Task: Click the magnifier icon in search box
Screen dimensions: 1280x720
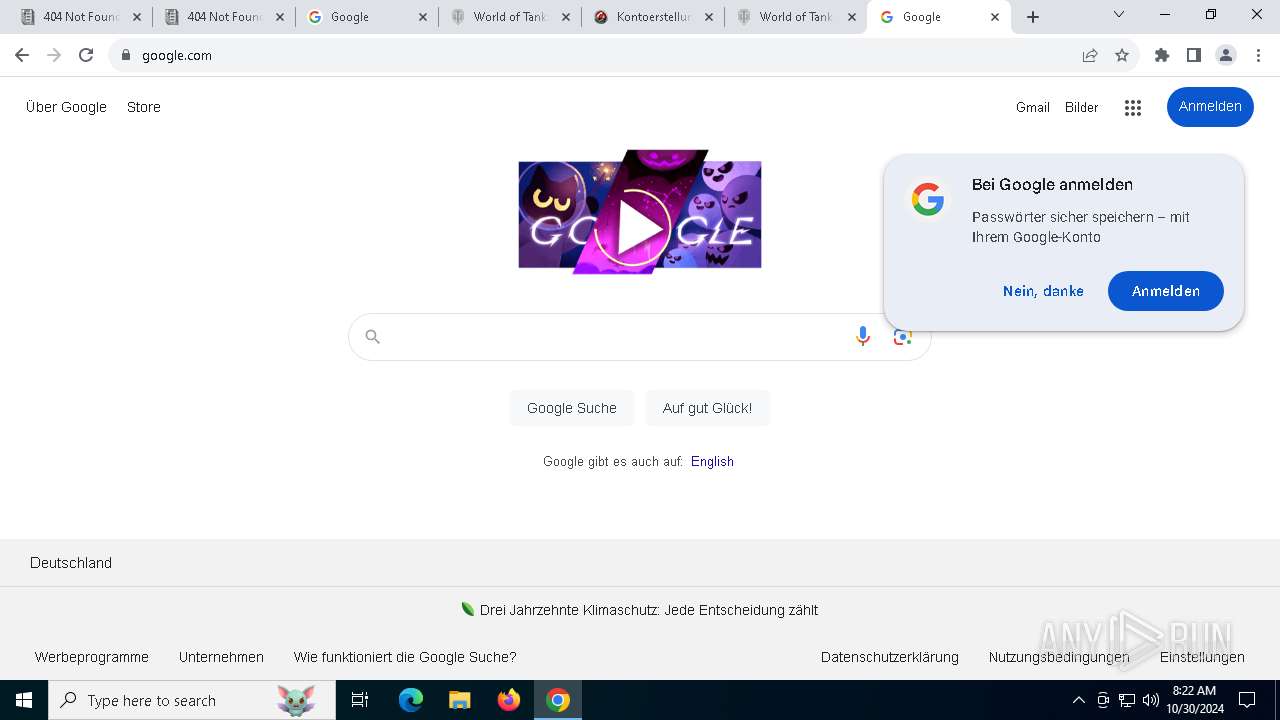Action: pyautogui.click(x=372, y=337)
